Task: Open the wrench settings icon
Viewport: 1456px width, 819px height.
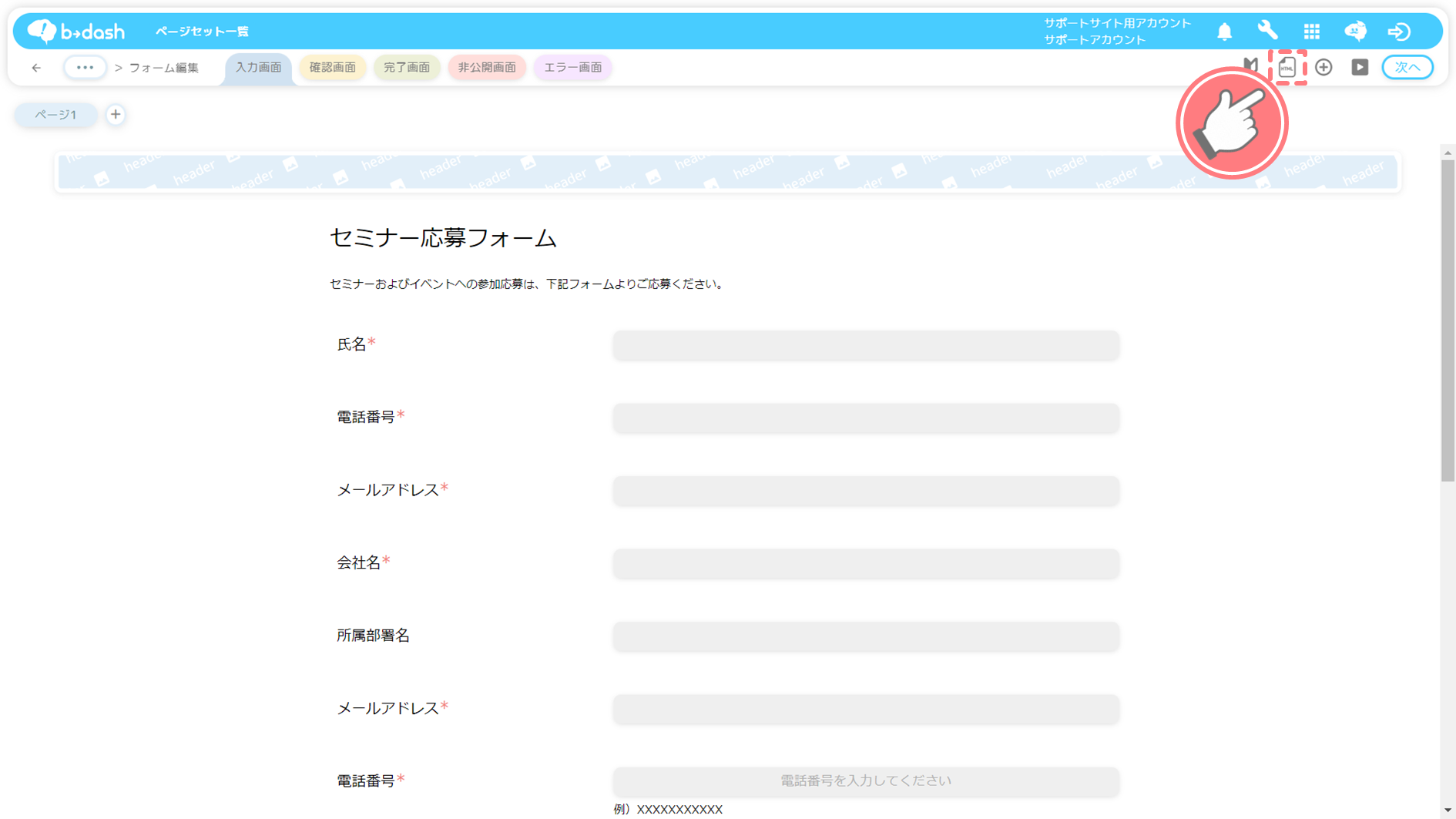Action: [x=1267, y=31]
